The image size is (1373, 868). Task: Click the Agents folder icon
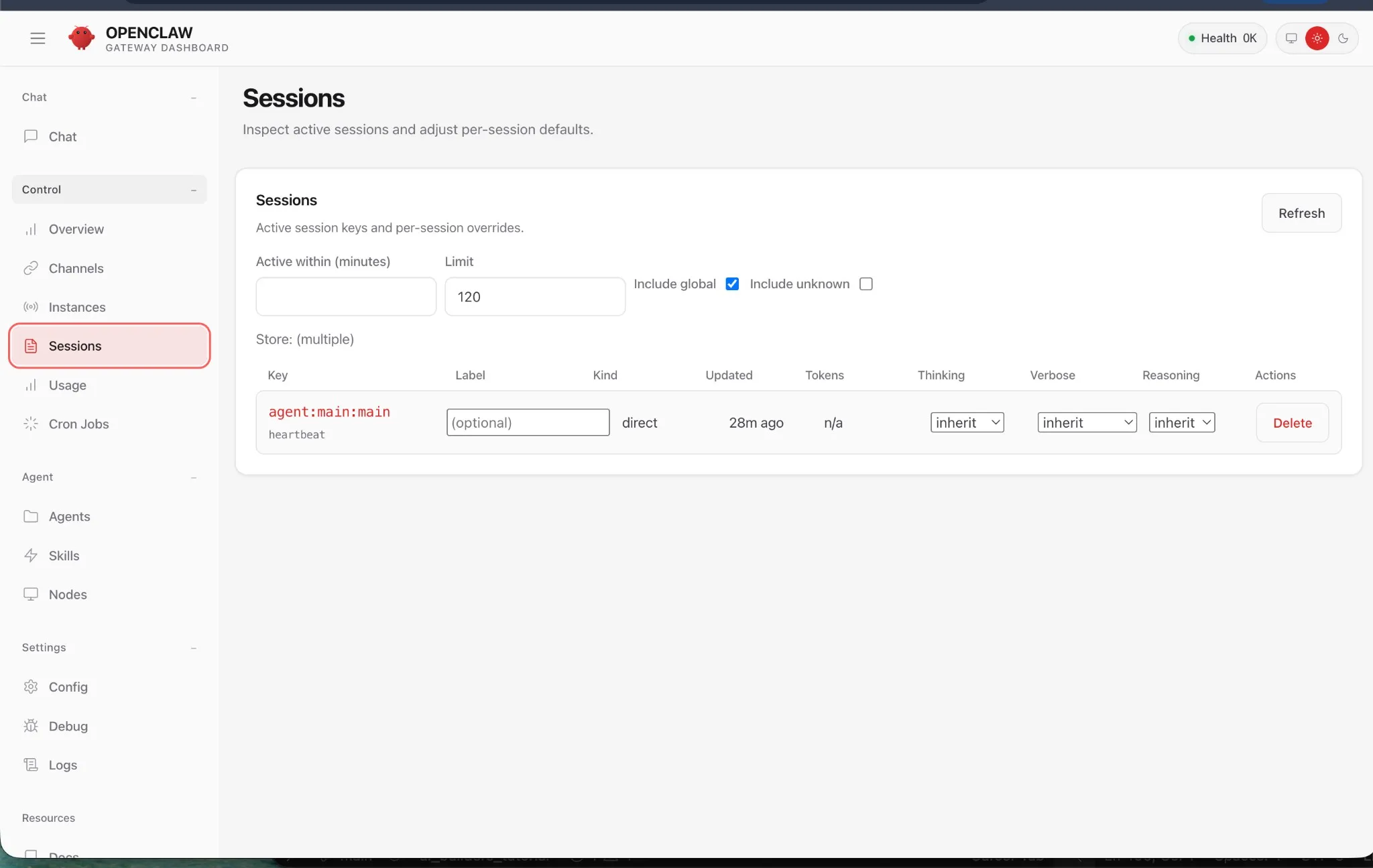(x=31, y=516)
